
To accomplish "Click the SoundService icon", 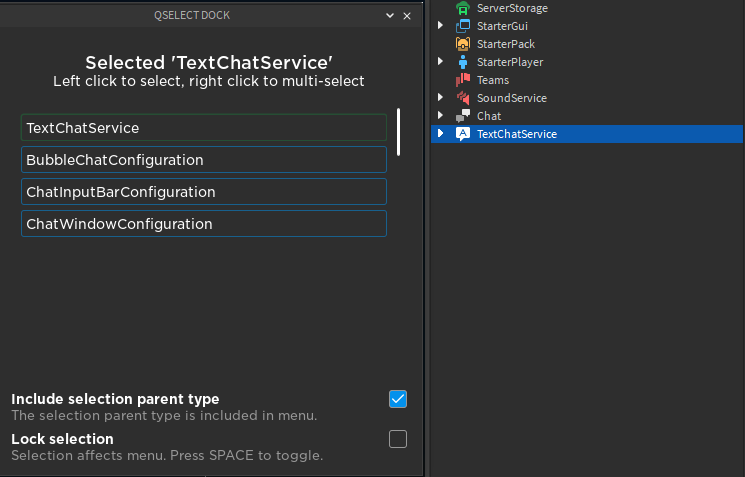I will click(463, 98).
